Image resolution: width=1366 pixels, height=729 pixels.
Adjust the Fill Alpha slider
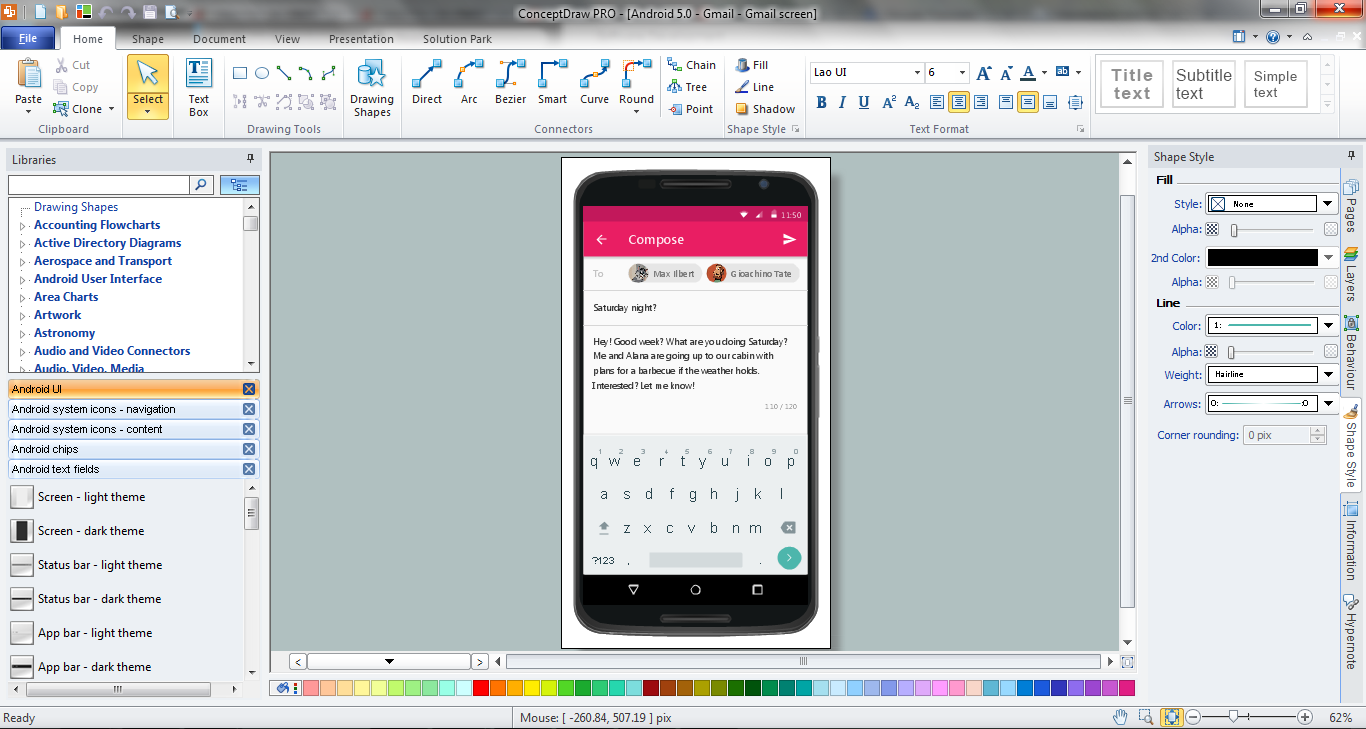click(1235, 230)
